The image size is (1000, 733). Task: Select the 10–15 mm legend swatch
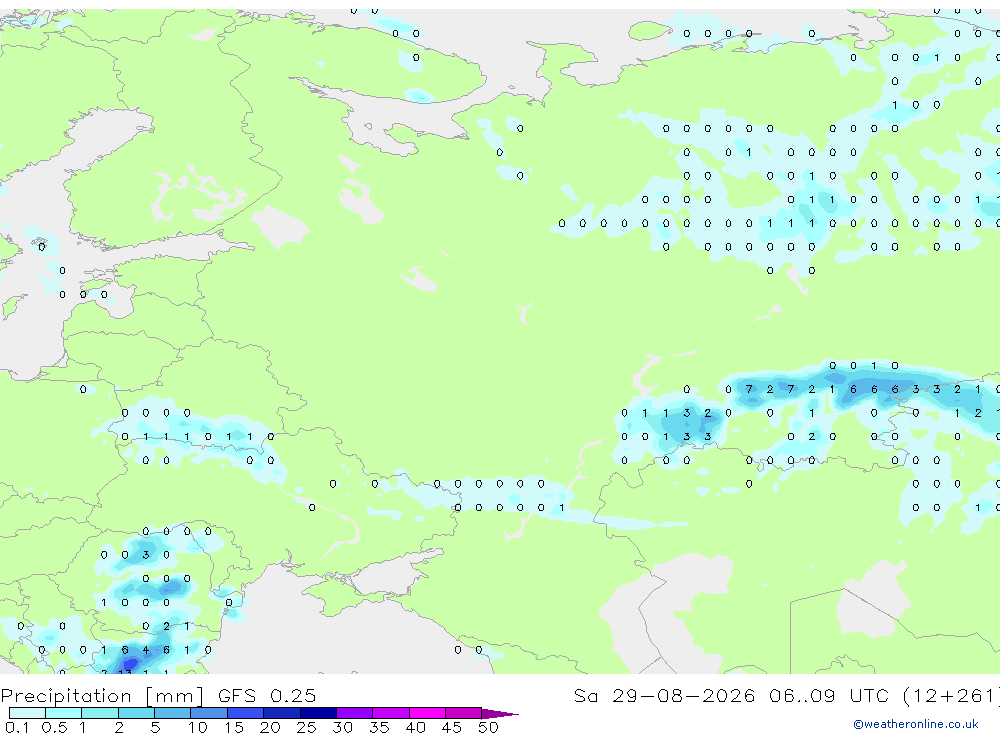209,713
